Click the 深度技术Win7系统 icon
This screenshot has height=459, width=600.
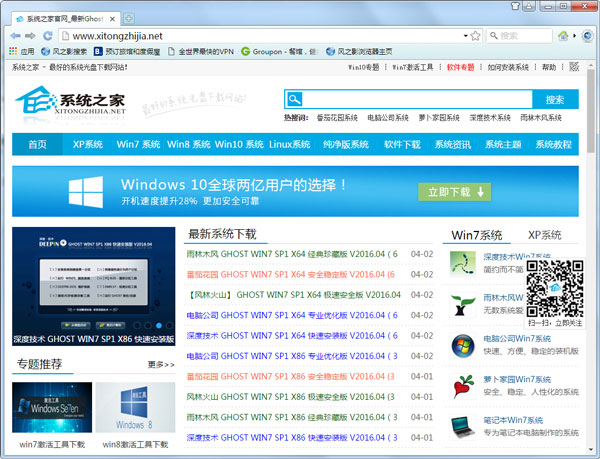tap(463, 264)
